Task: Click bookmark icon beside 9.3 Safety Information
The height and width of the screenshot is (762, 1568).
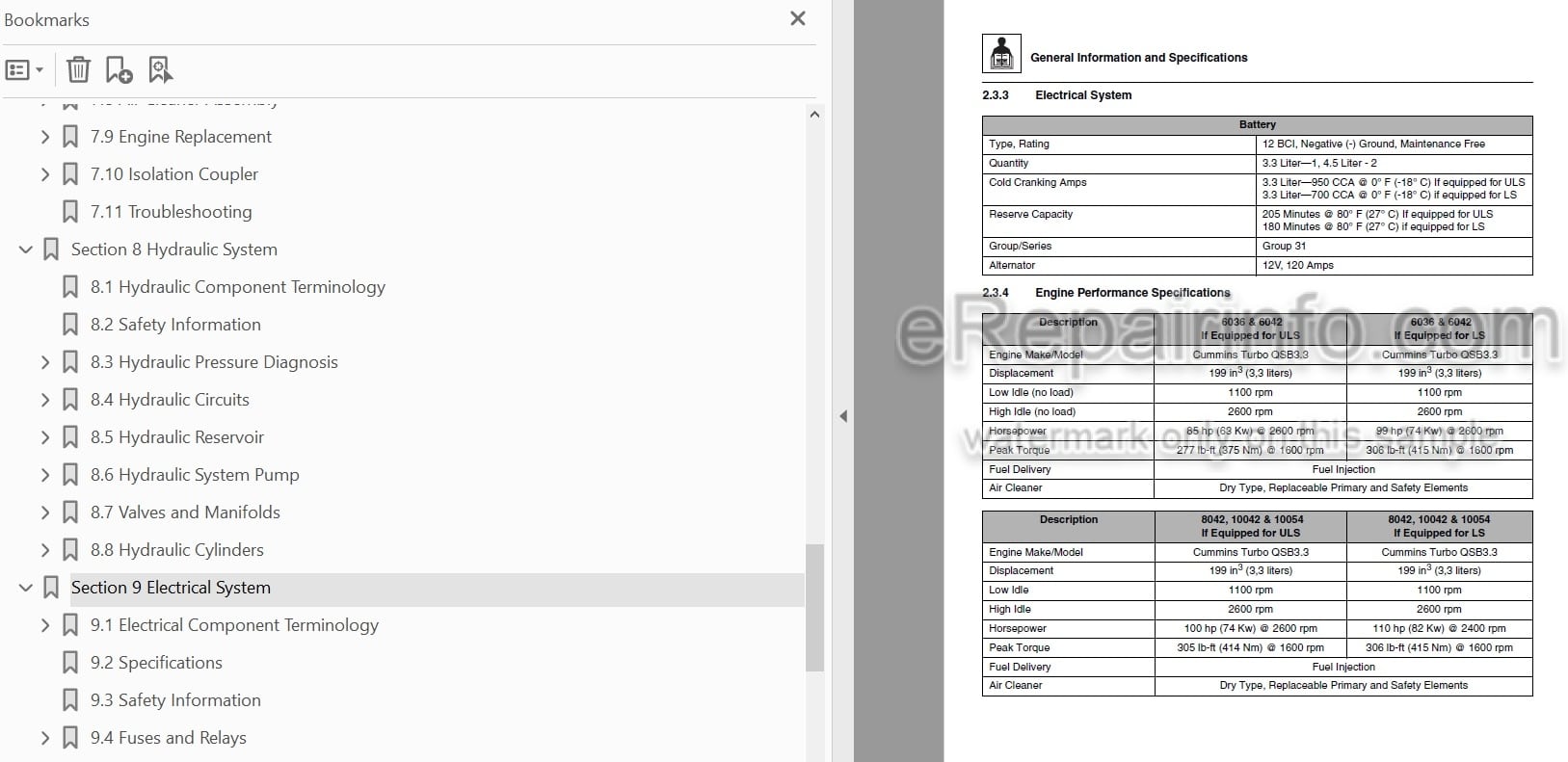Action: click(x=70, y=700)
